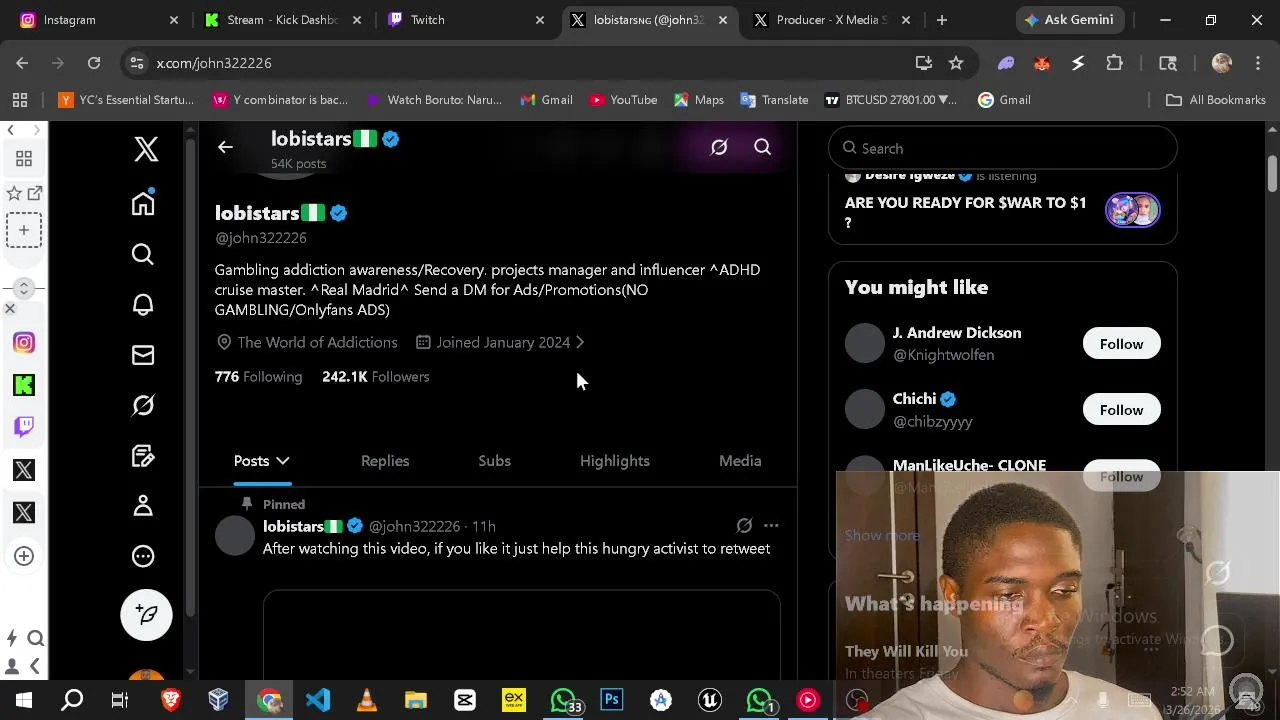This screenshot has height=720, width=1280.
Task: Switch to the Instagram browser tab
Action: pyautogui.click(x=100, y=20)
